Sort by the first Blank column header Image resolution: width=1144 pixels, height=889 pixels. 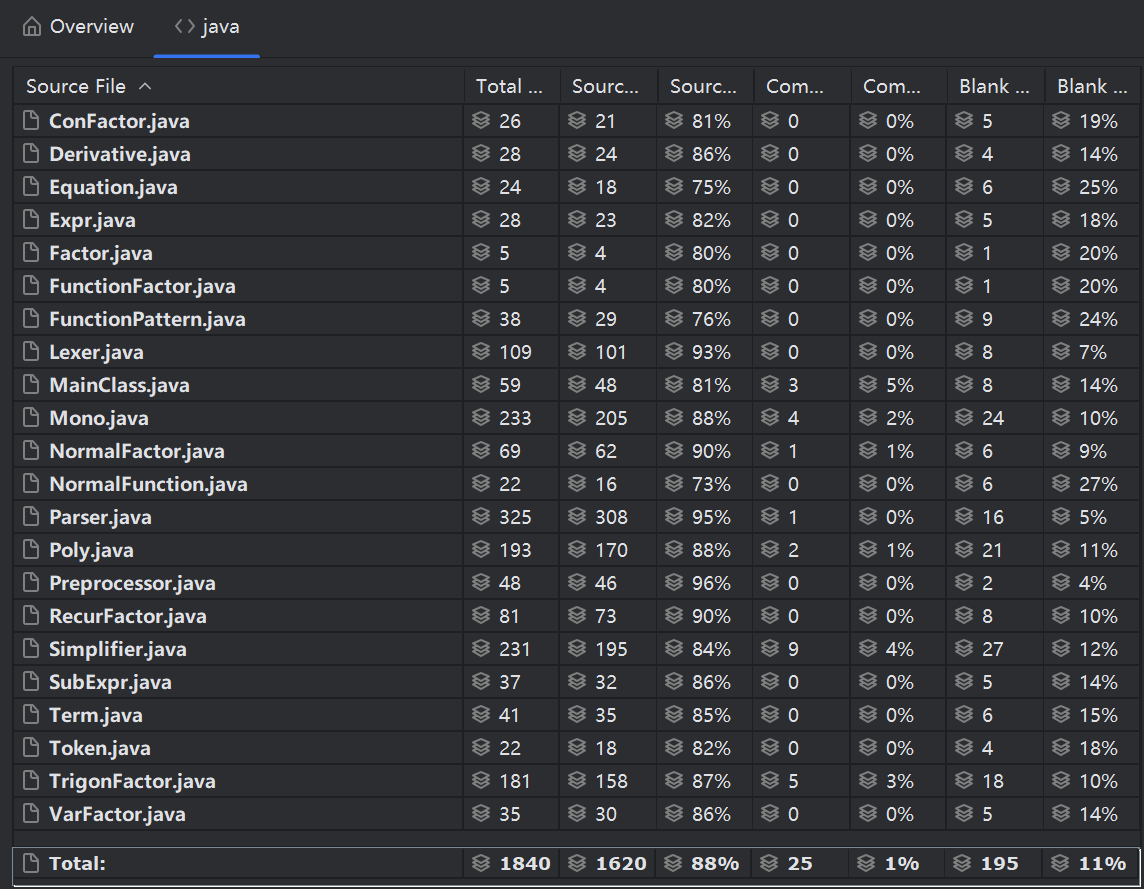pyautogui.click(x=994, y=87)
